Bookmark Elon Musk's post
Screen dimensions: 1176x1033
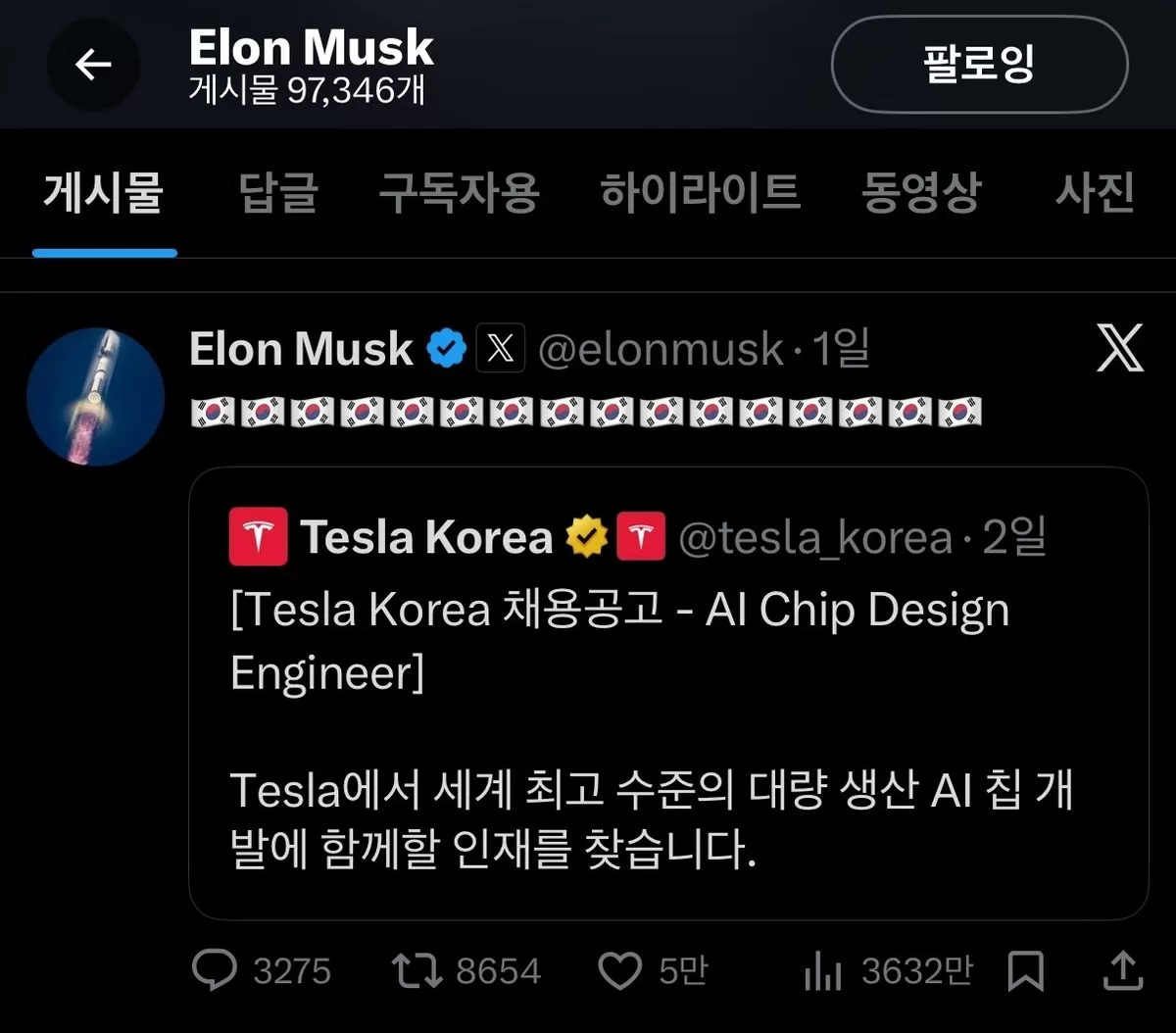coord(1026,971)
